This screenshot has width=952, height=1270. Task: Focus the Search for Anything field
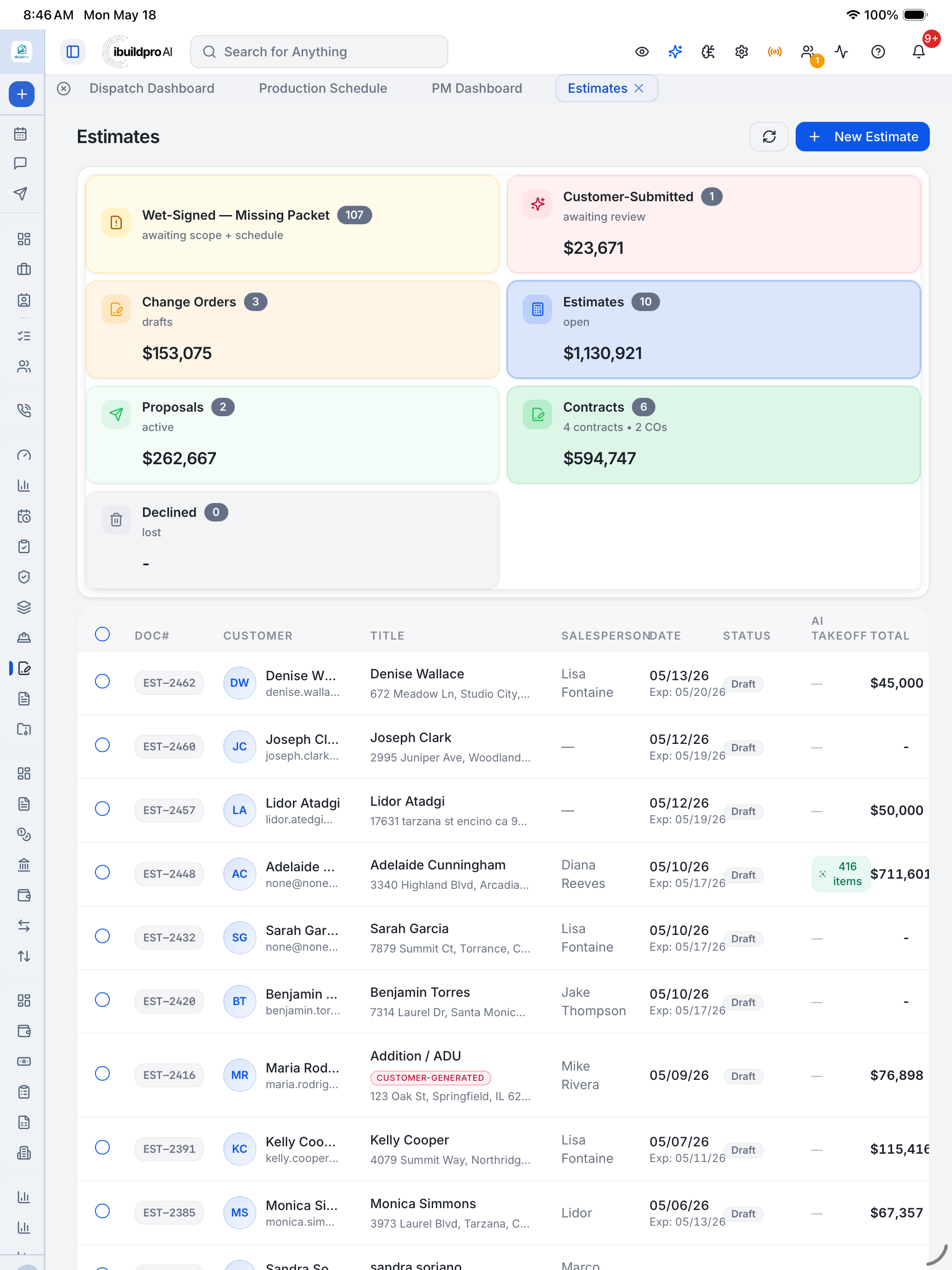[319, 52]
